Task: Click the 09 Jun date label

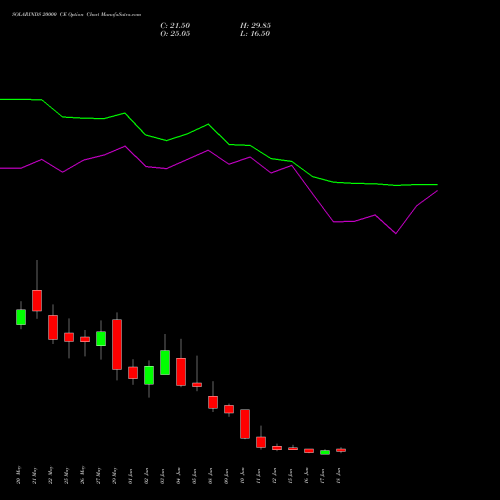Action: click(227, 476)
